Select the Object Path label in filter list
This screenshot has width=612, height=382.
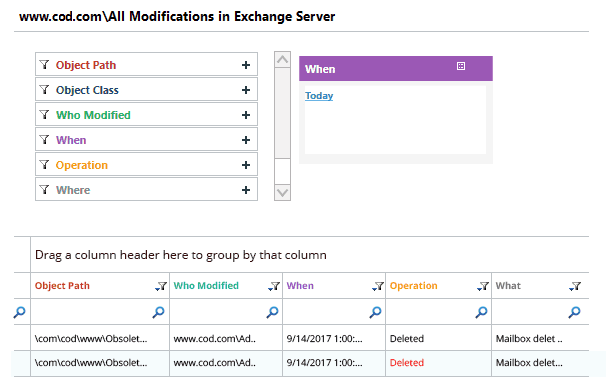[86, 65]
